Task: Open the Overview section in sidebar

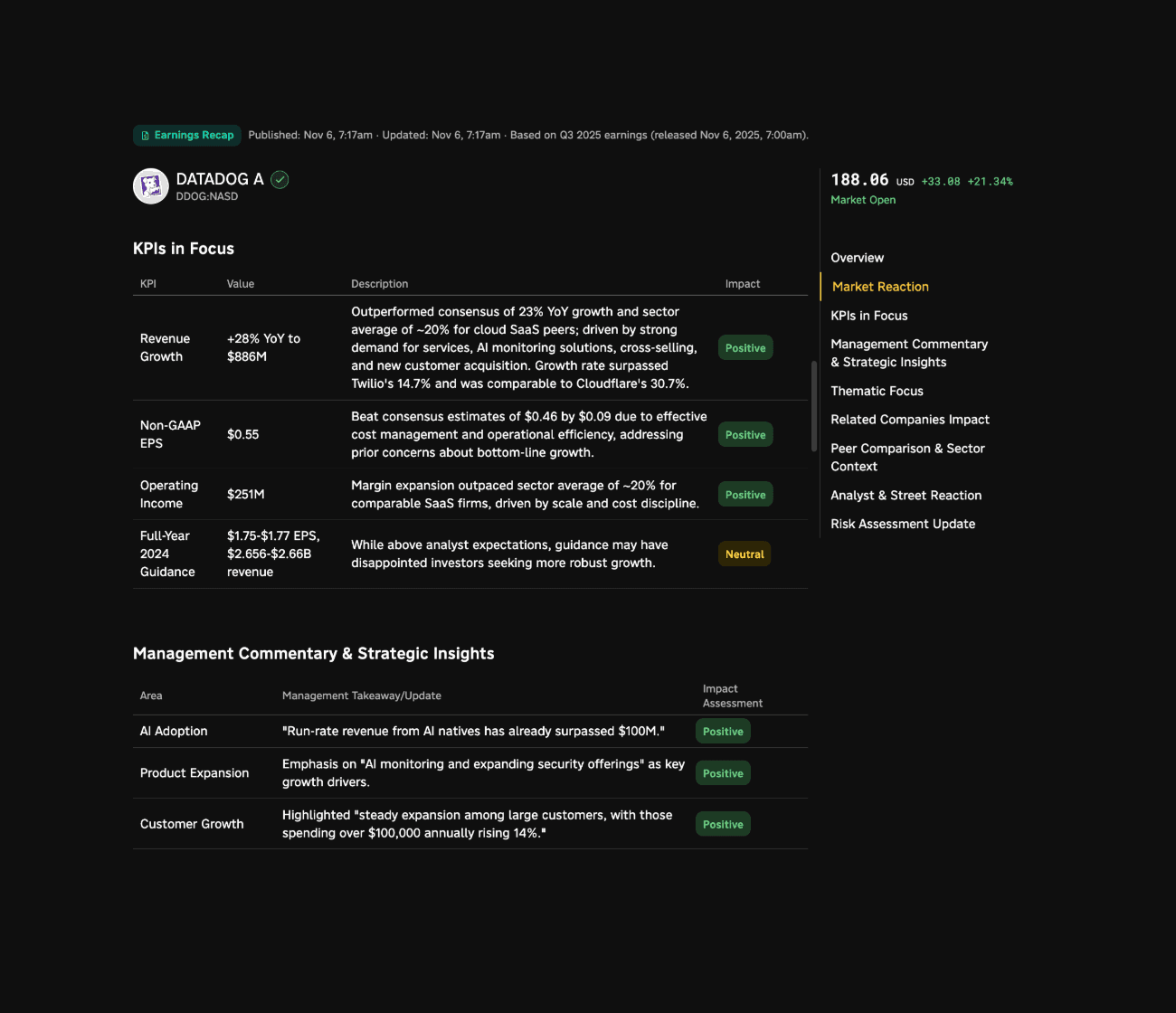Action: (x=857, y=258)
